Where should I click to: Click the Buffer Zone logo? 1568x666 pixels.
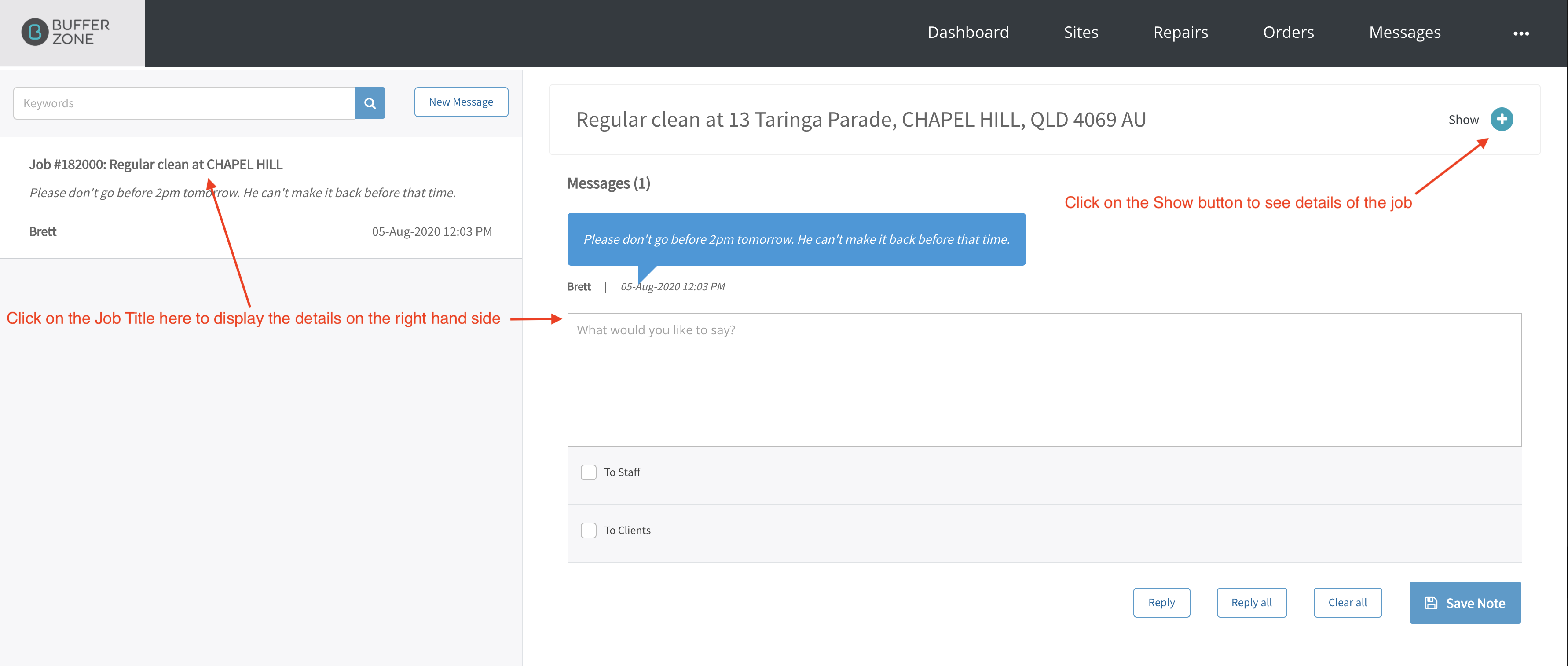(66, 32)
